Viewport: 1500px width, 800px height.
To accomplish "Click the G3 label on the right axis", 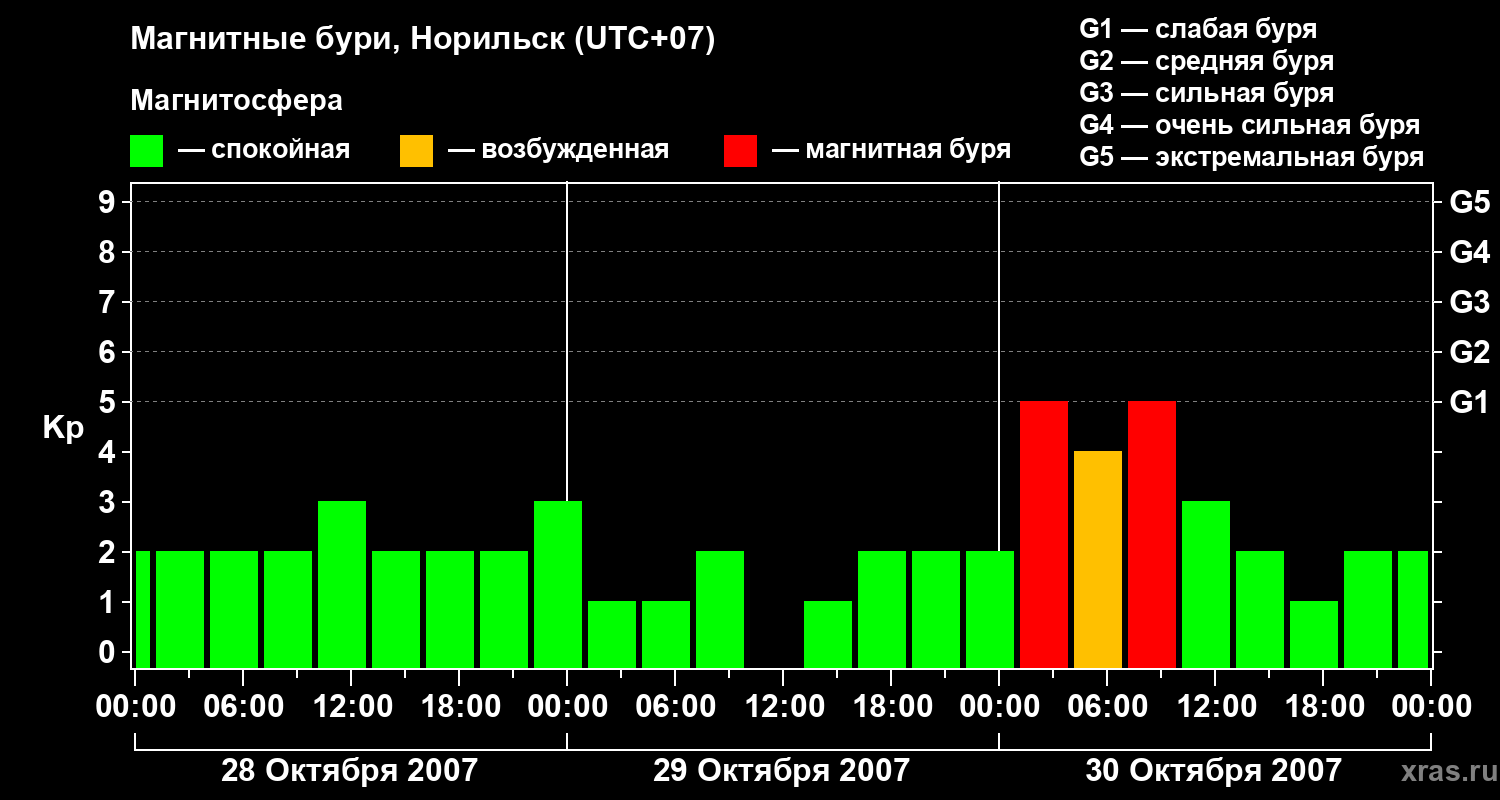I will click(x=1469, y=302).
